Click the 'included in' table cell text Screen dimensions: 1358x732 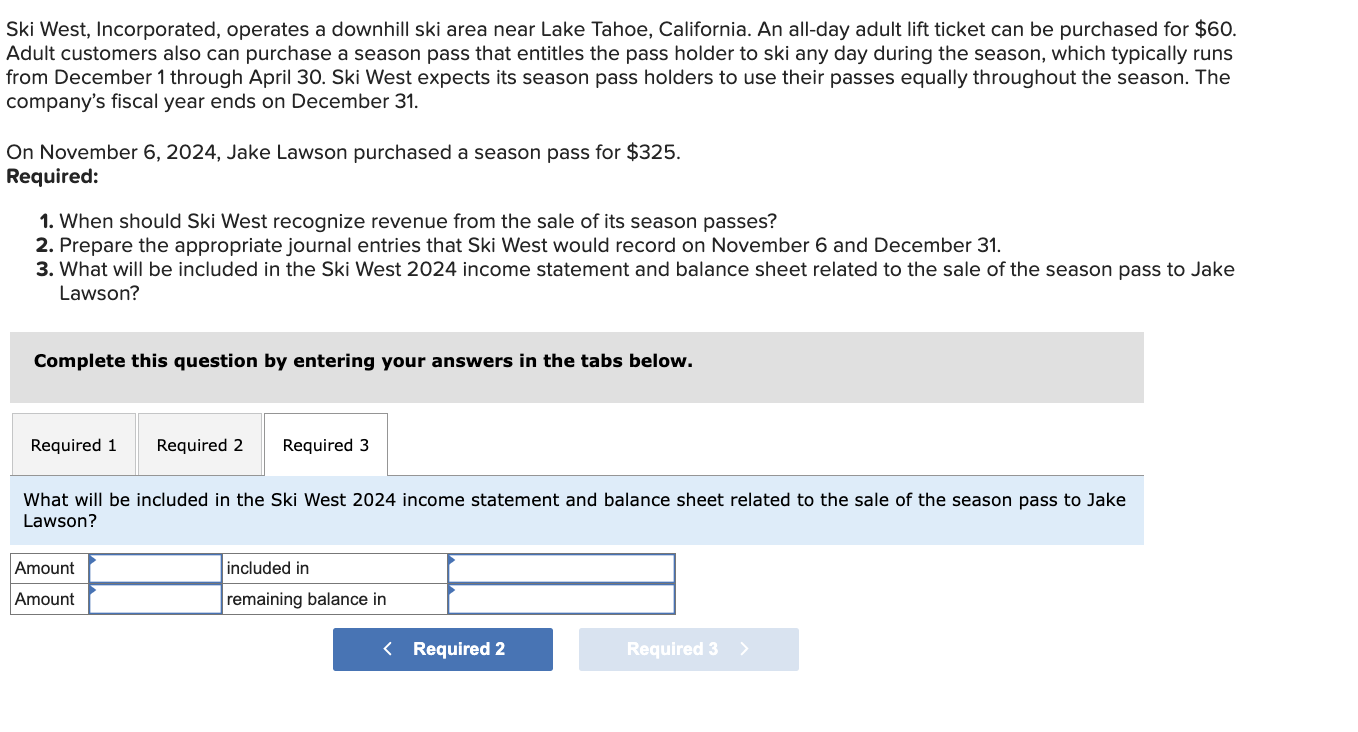pyautogui.click(x=265, y=568)
